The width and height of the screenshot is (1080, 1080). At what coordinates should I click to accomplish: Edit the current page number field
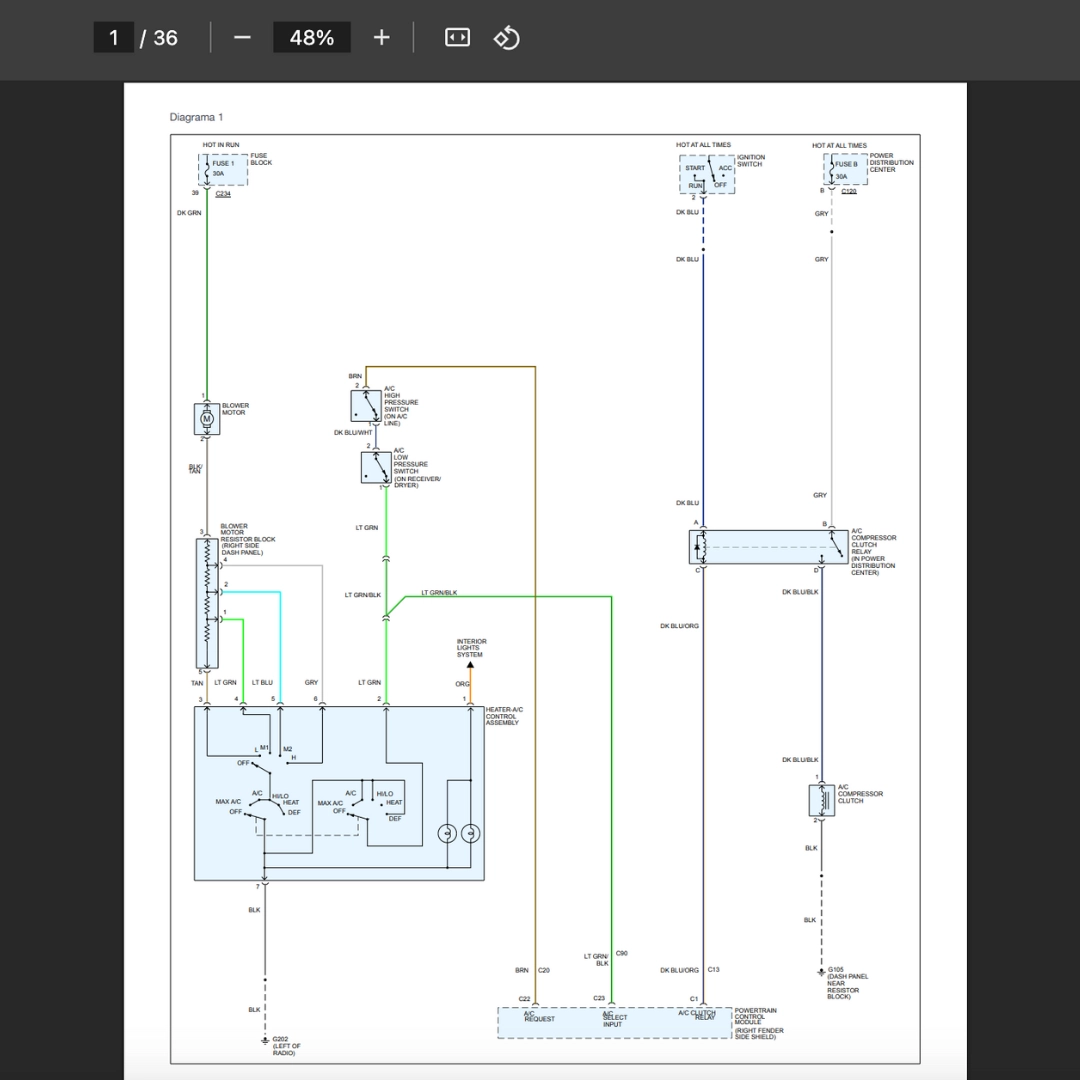(113, 37)
